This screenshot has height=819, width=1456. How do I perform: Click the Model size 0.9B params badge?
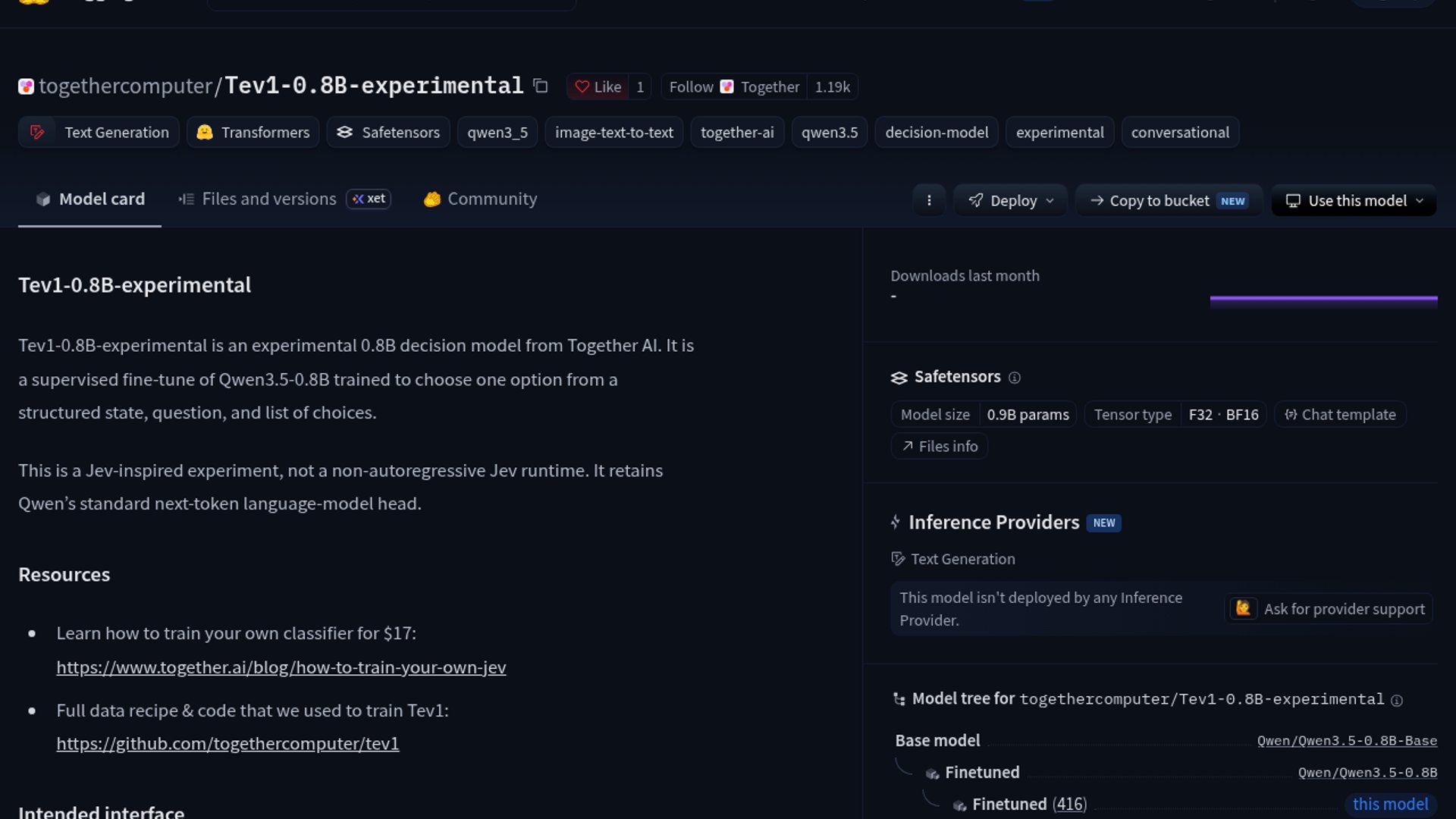(x=984, y=415)
